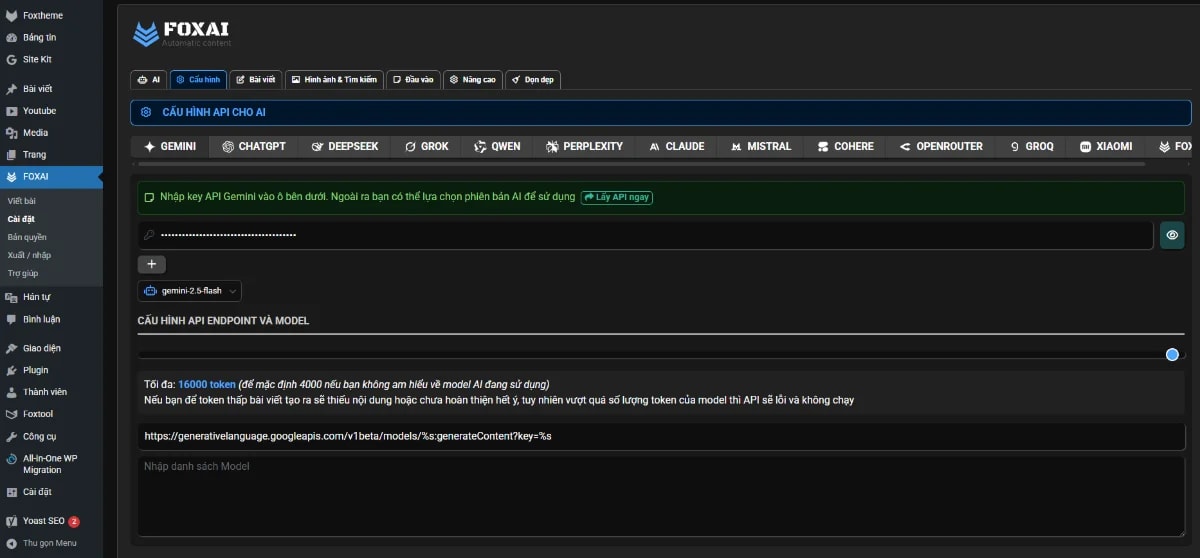Click the API endpoint URL field
Viewport: 1200px width, 558px height.
661,437
